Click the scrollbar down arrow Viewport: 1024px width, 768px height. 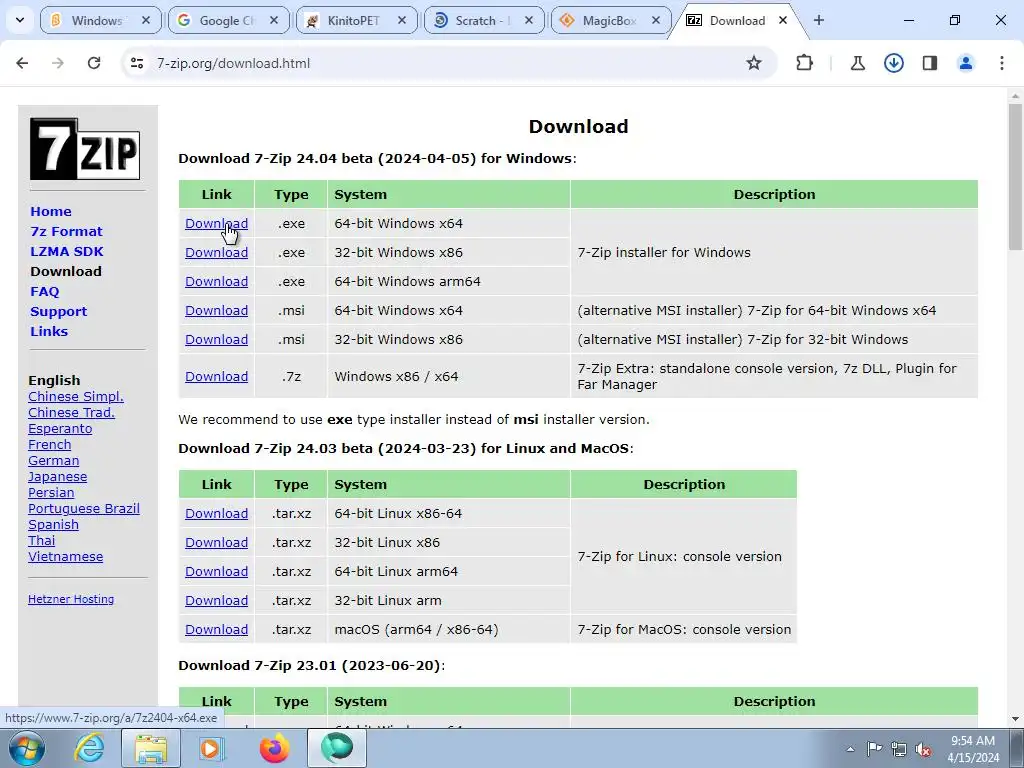click(1015, 719)
